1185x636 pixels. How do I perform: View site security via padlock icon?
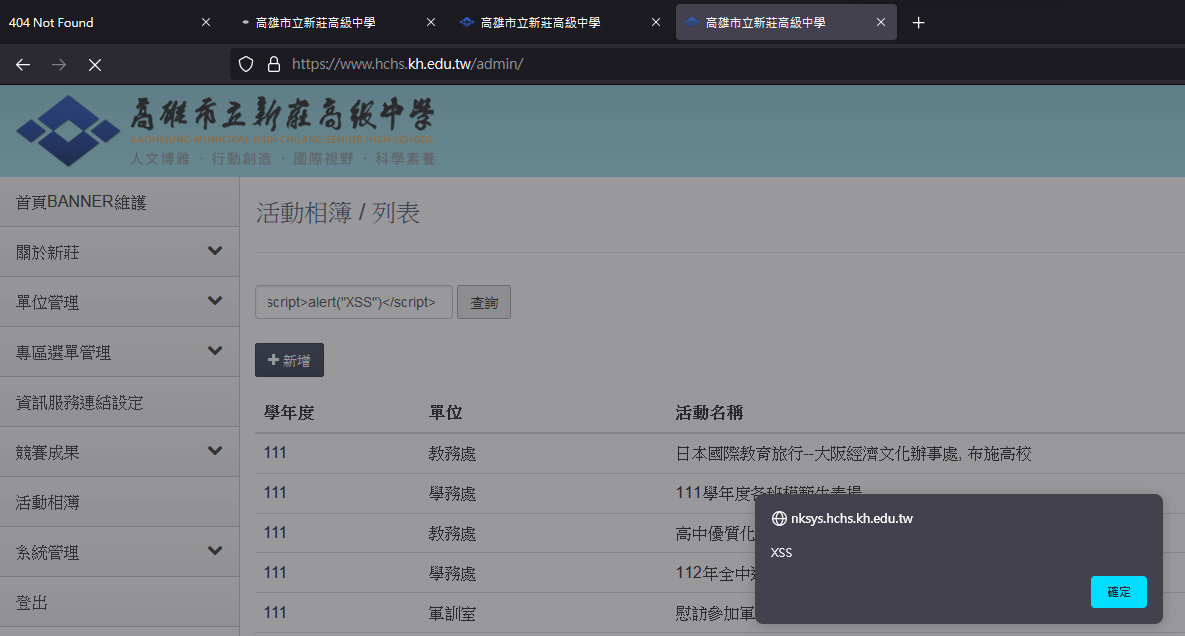(274, 64)
